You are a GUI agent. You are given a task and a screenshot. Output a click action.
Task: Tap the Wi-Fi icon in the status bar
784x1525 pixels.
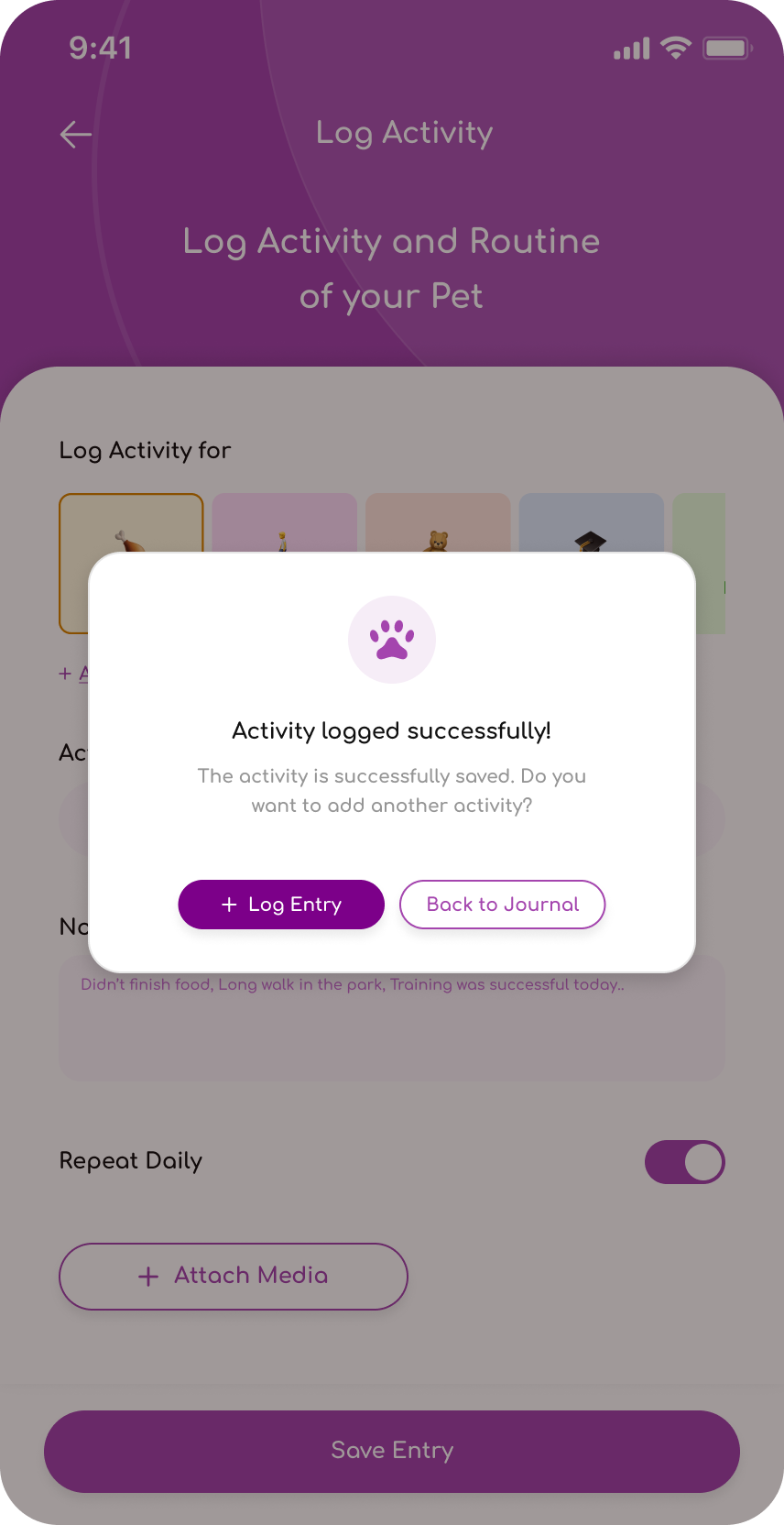pos(676,48)
